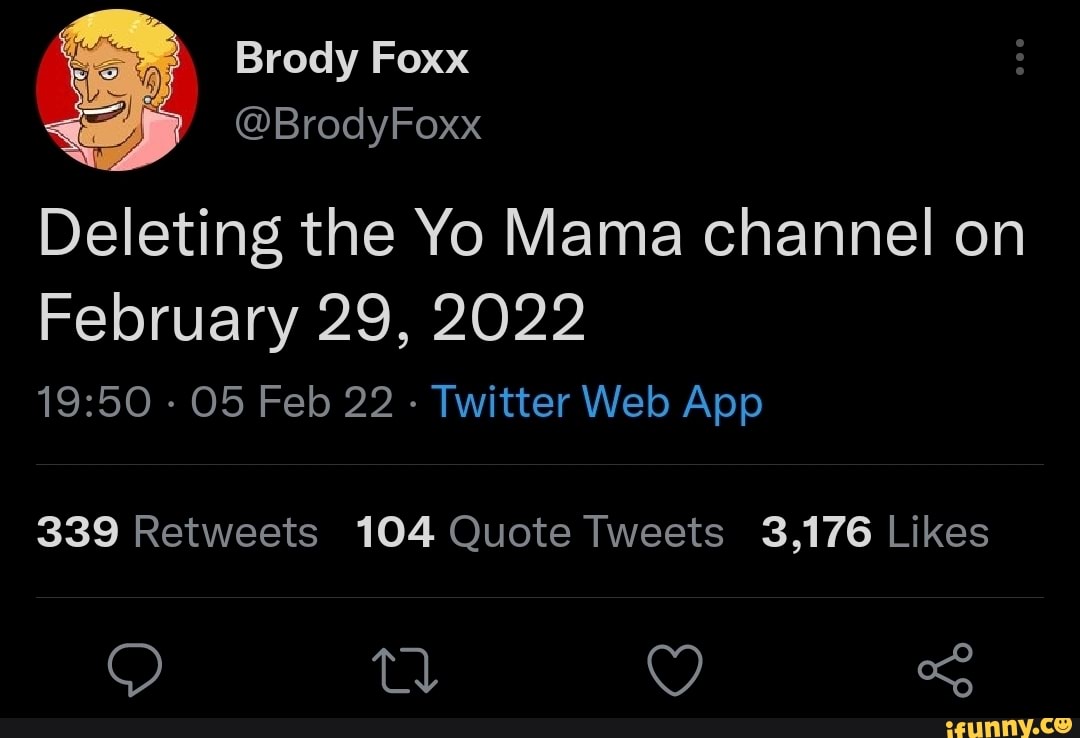Image resolution: width=1080 pixels, height=738 pixels.
Task: Click the "February 29, 2022" tweet text
Action: tap(311, 320)
